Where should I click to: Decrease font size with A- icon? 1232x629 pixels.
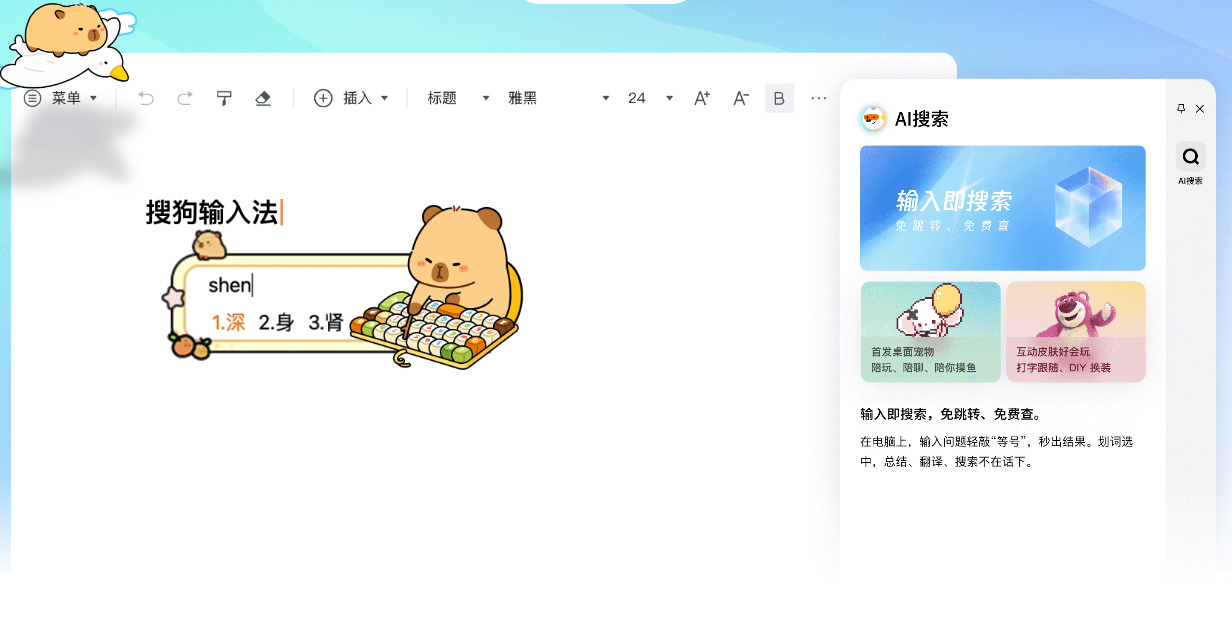click(x=741, y=98)
